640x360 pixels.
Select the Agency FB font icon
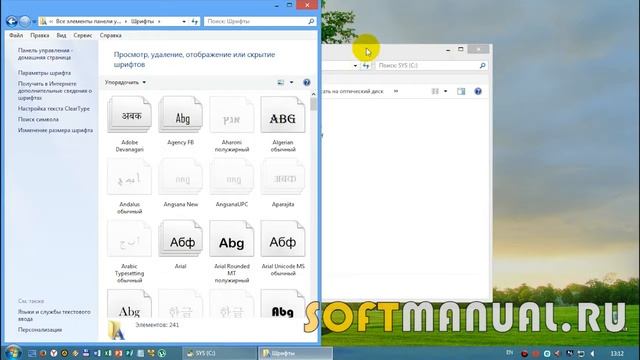(180, 115)
